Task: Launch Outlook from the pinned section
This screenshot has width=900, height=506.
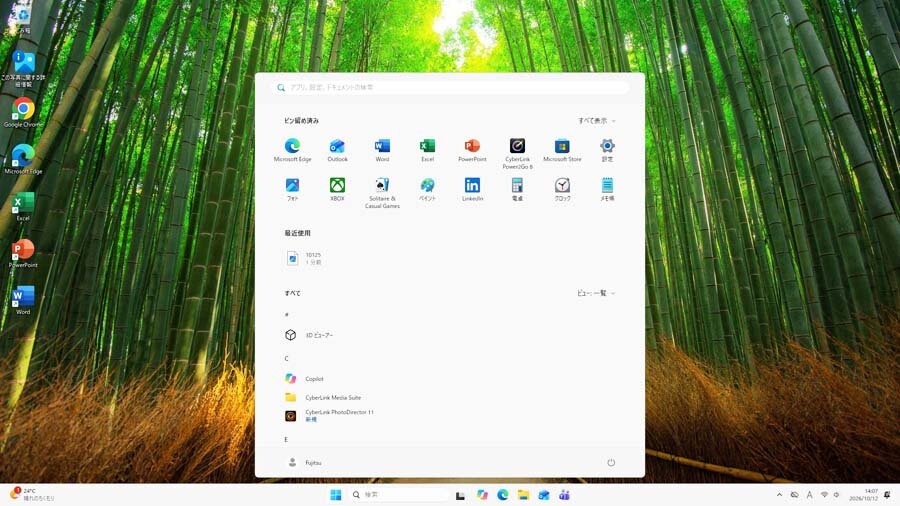Action: (x=338, y=150)
